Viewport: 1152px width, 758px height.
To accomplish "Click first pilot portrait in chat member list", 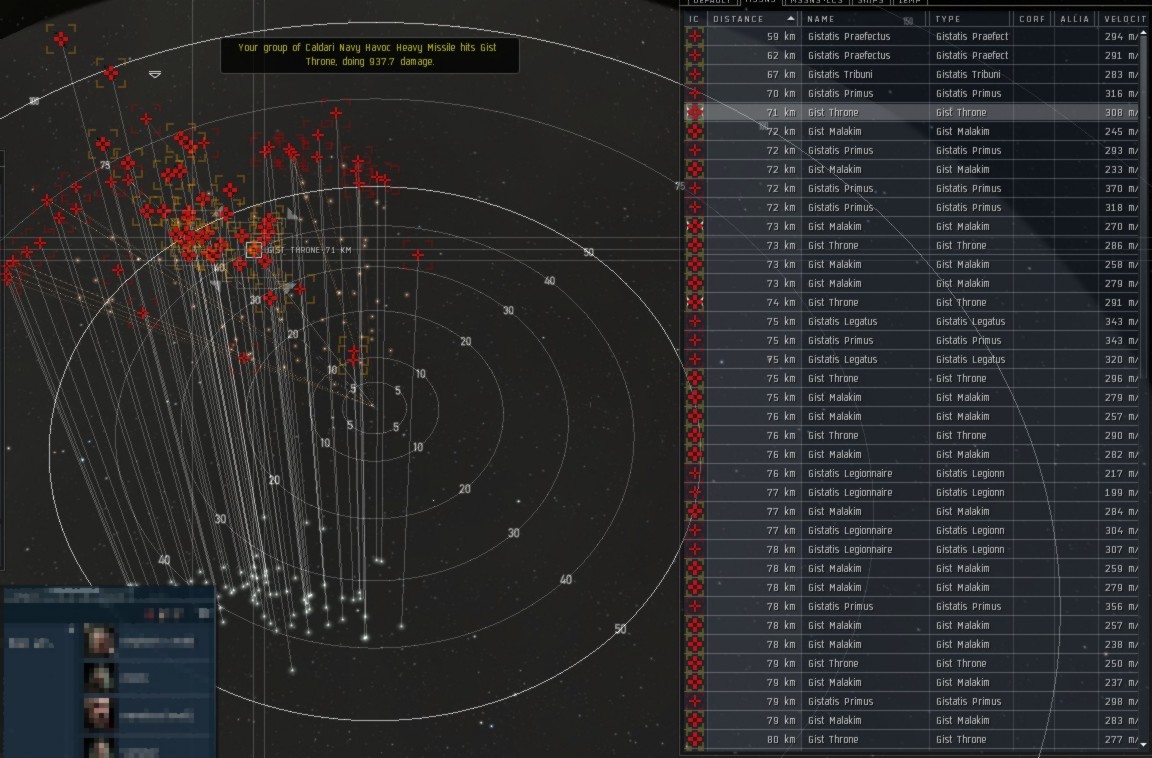I will click(99, 640).
